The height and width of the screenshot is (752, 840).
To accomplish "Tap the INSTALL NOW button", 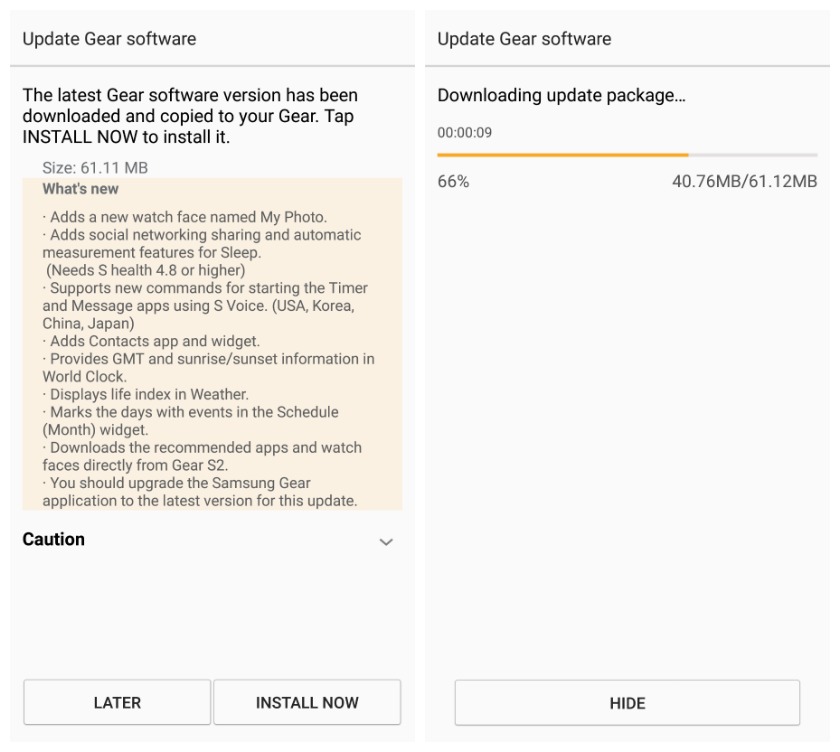I will click(307, 702).
